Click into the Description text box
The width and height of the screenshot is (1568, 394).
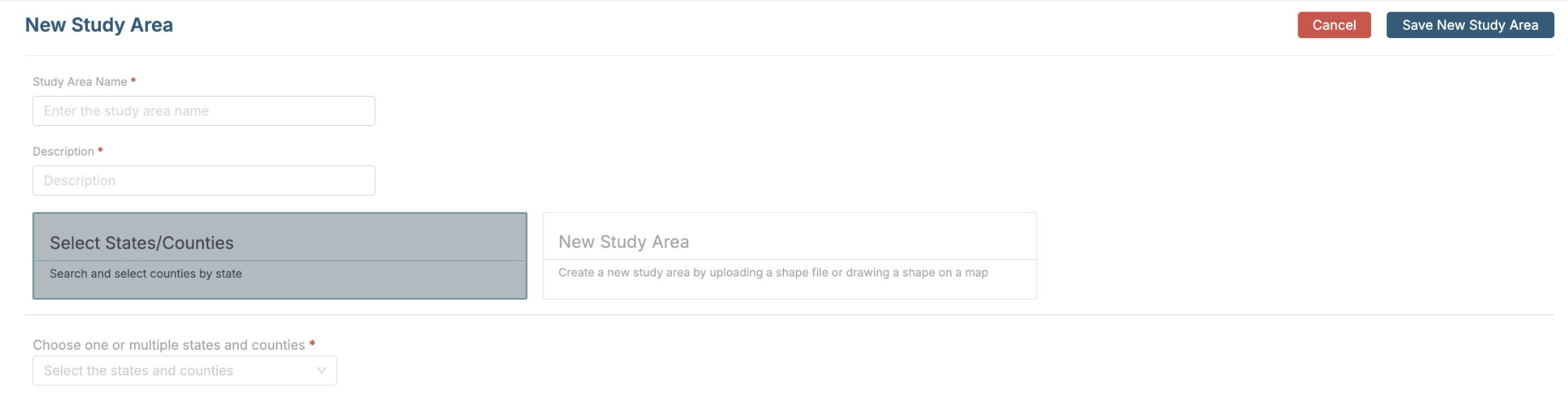(203, 180)
